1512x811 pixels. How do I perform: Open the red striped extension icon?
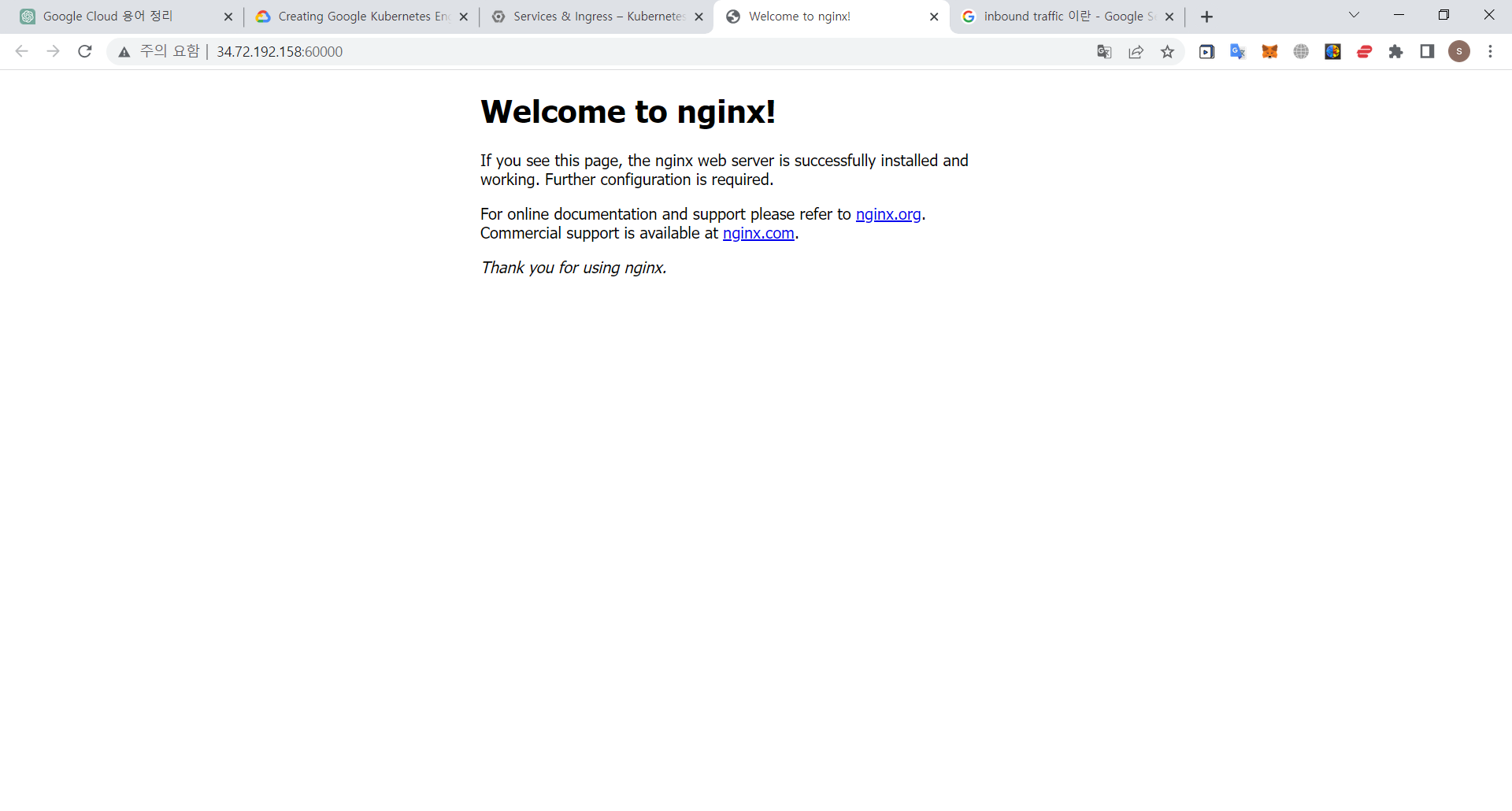(1365, 51)
